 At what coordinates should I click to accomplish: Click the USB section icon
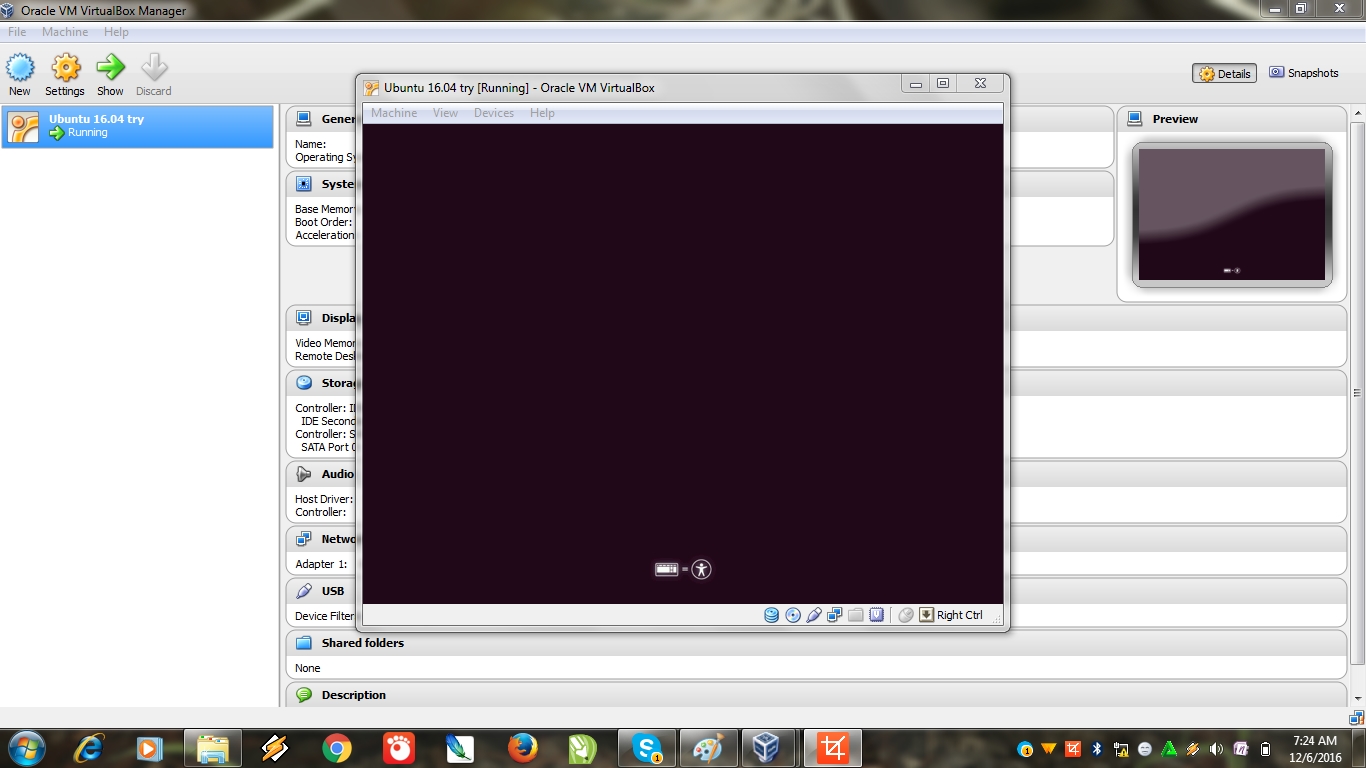tap(304, 591)
